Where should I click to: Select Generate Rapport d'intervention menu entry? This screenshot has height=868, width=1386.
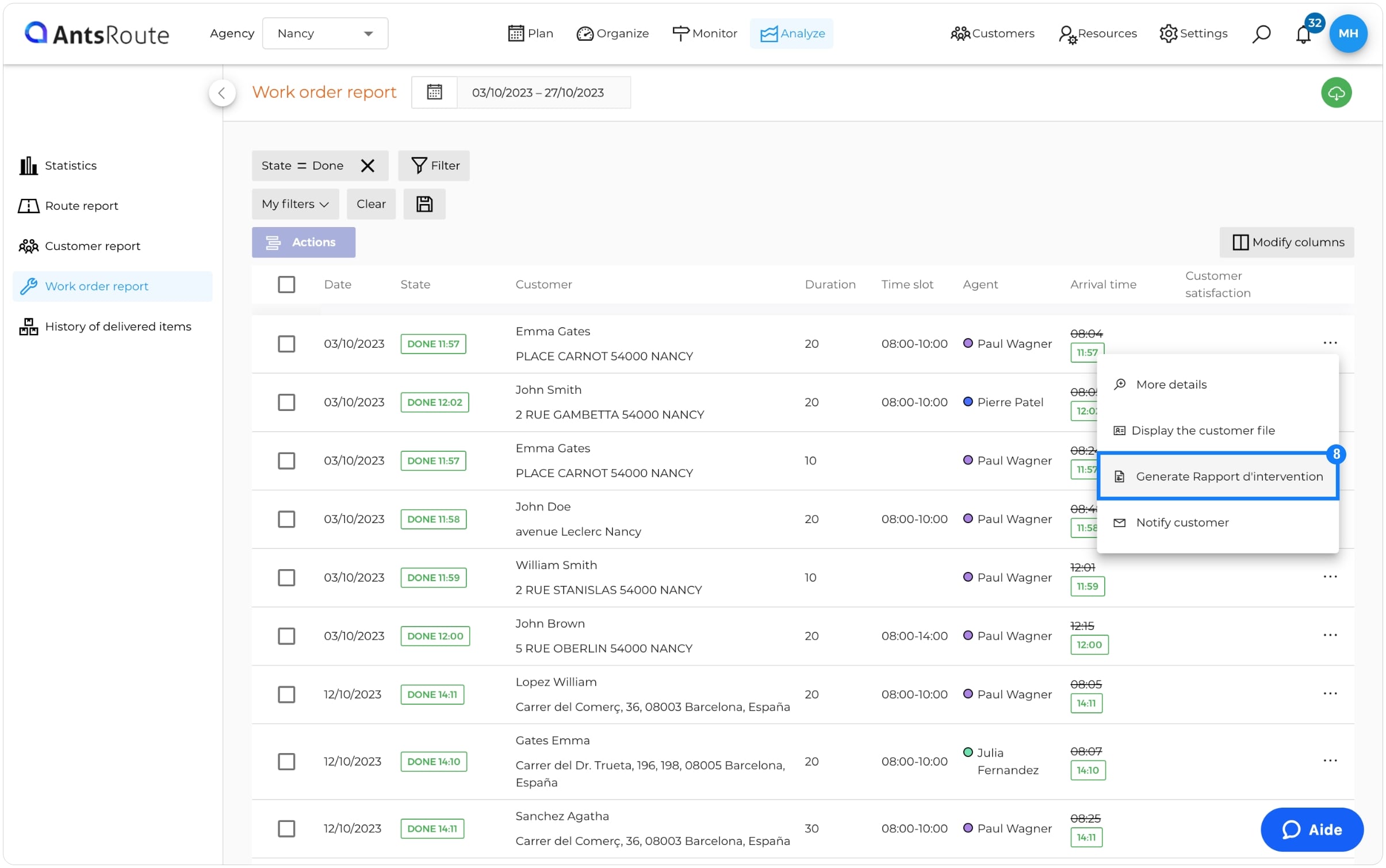(x=1217, y=477)
